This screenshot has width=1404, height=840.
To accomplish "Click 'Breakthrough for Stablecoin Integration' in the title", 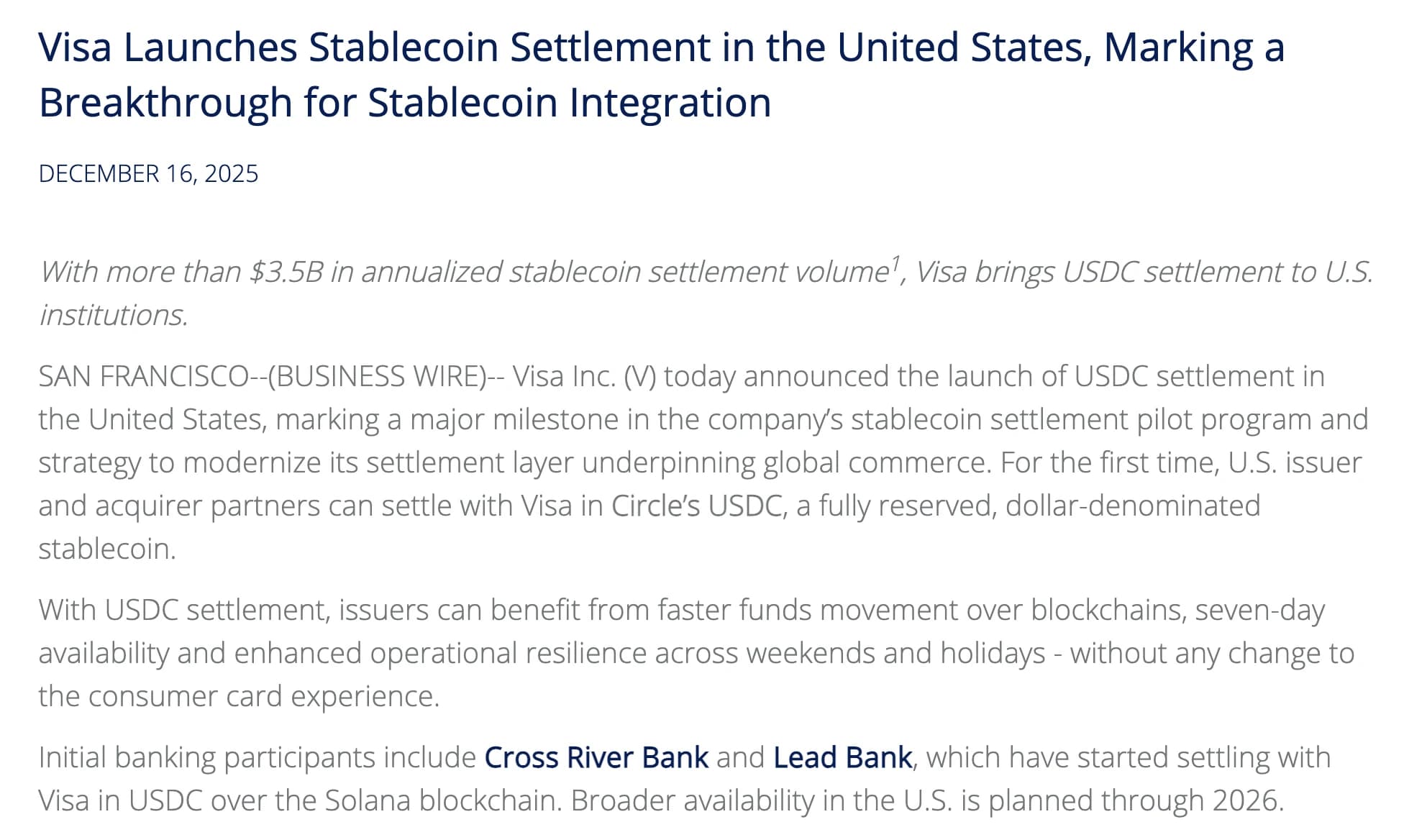I will click(405, 102).
